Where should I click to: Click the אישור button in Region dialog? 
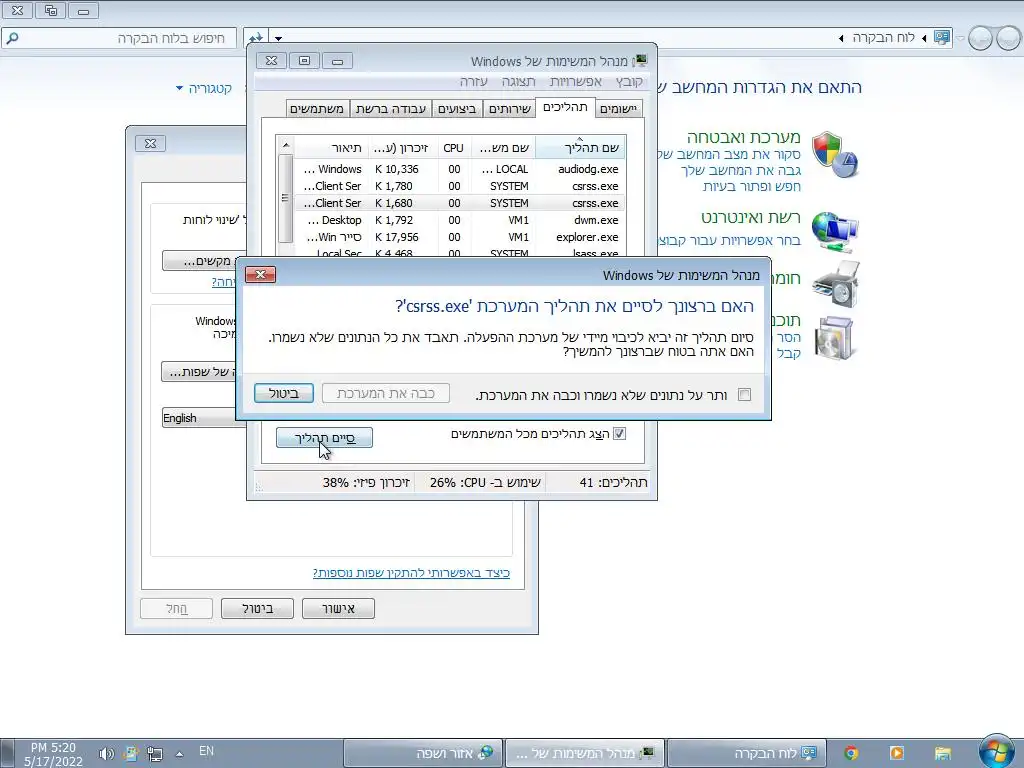[x=338, y=608]
